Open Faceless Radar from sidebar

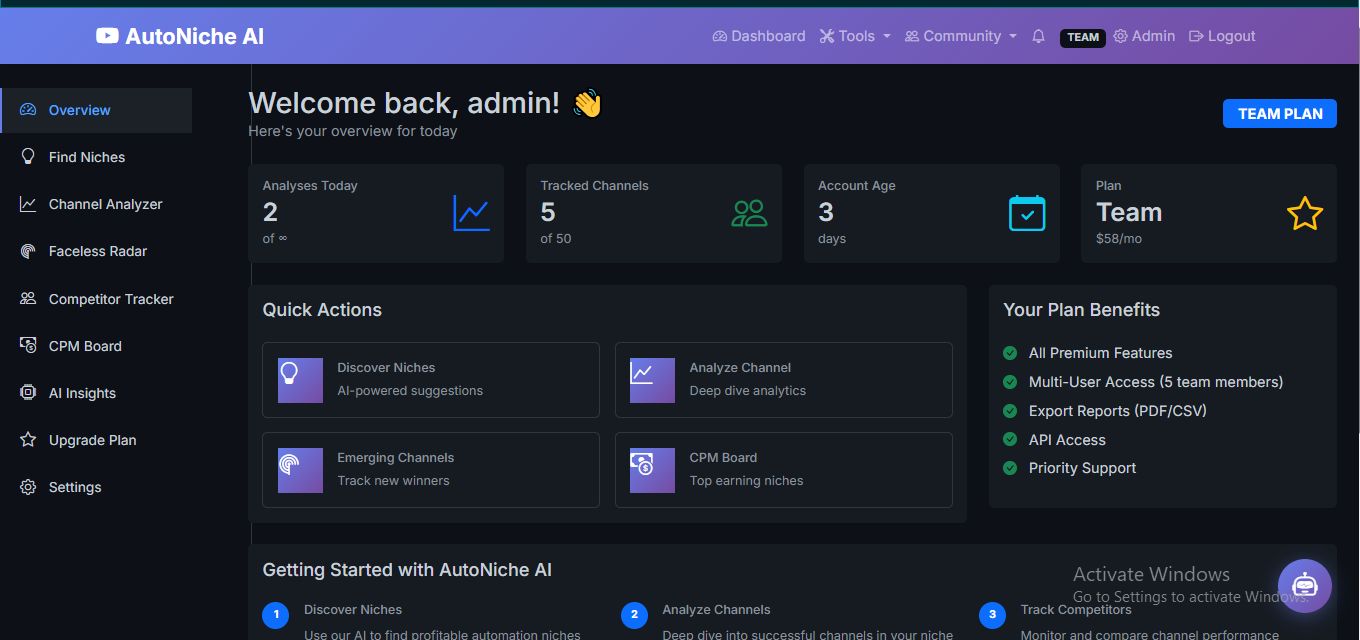point(97,251)
